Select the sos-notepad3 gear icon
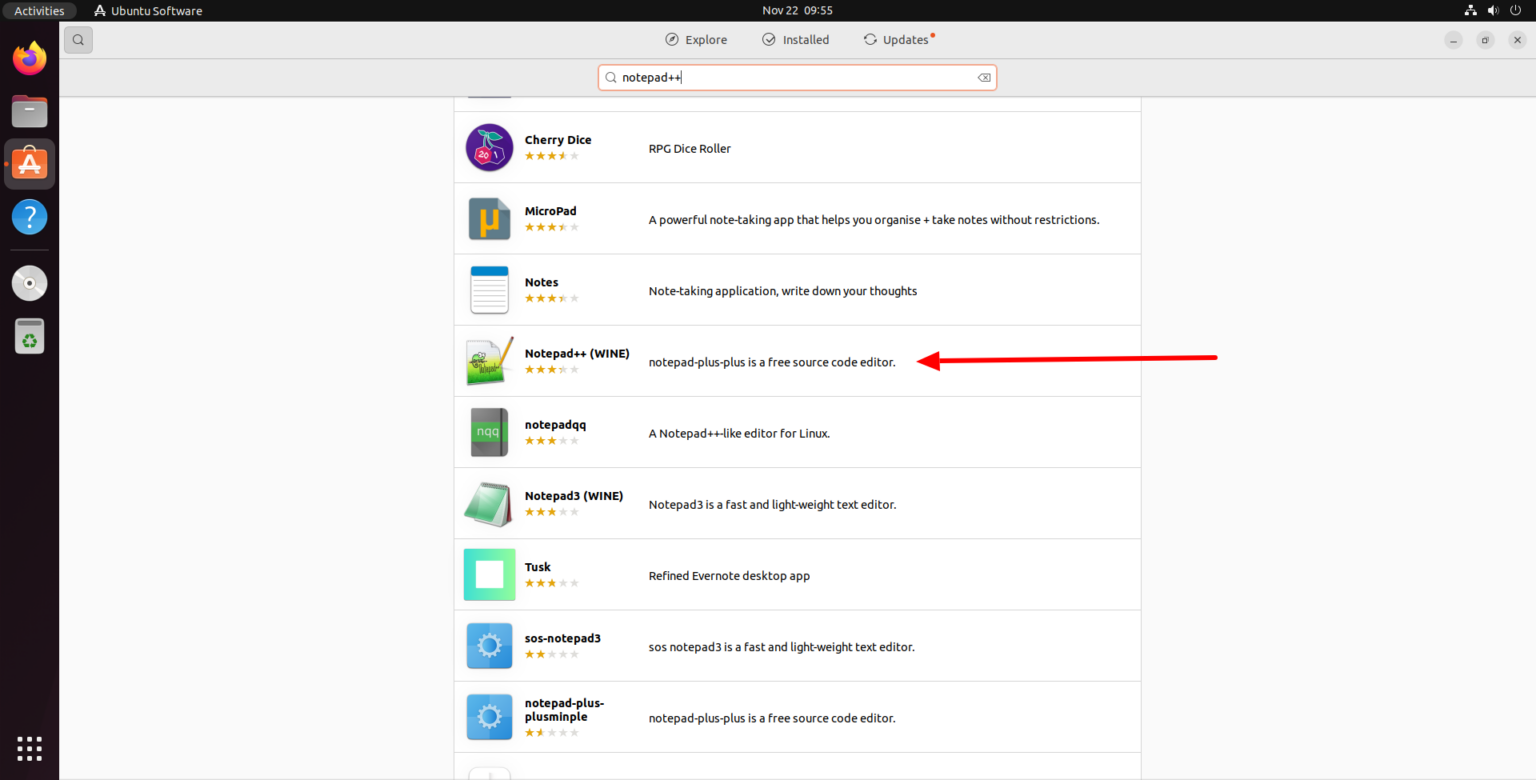1536x780 pixels. click(489, 645)
